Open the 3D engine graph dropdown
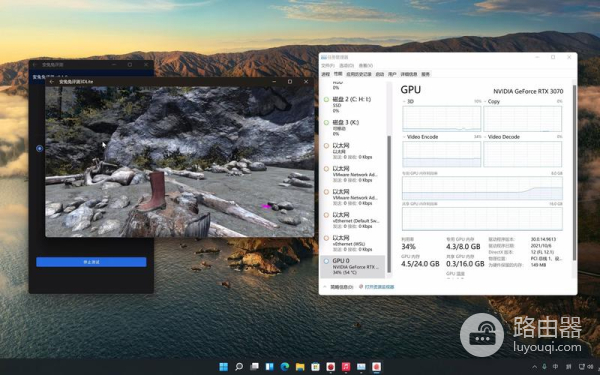600x375 pixels. point(405,101)
